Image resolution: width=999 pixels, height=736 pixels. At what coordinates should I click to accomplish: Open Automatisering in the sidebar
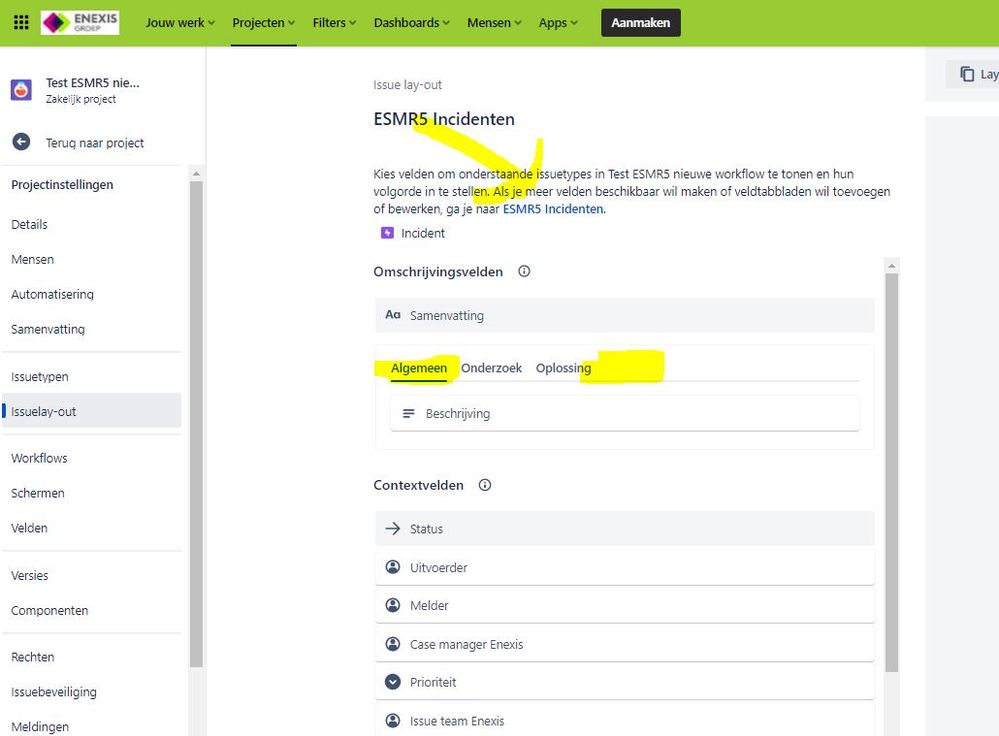pyautogui.click(x=52, y=294)
